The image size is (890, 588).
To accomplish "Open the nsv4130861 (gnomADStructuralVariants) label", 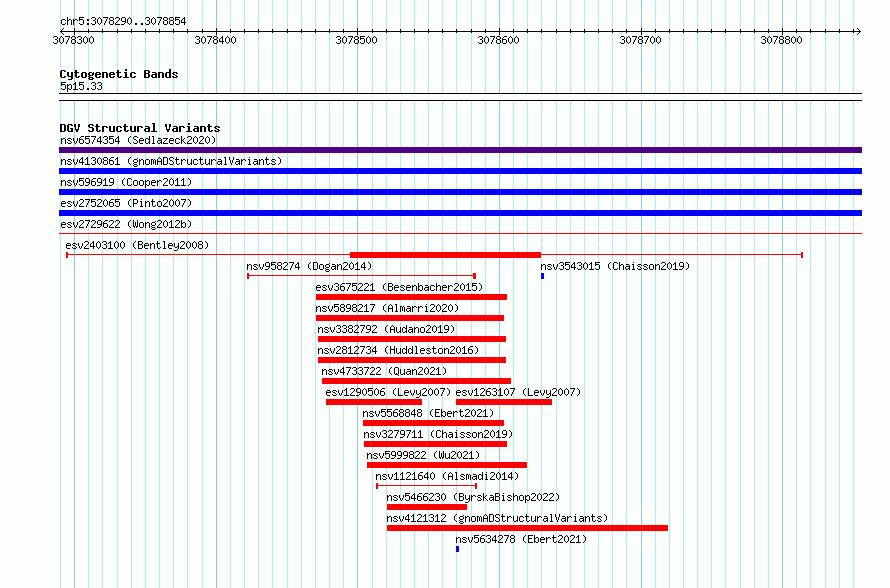I will click(171, 161).
